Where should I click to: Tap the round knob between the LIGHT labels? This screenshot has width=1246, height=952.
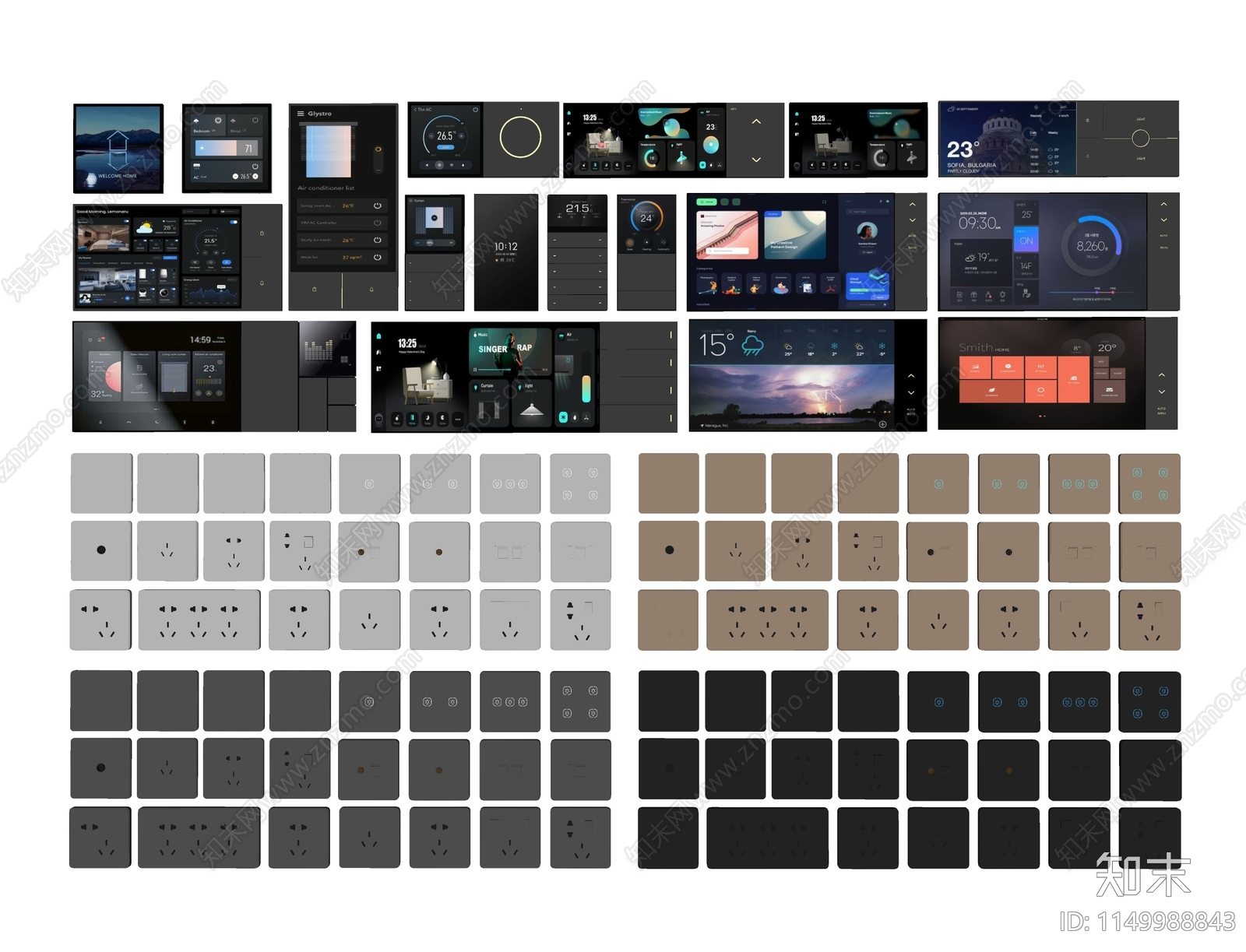pyautogui.click(x=1140, y=139)
